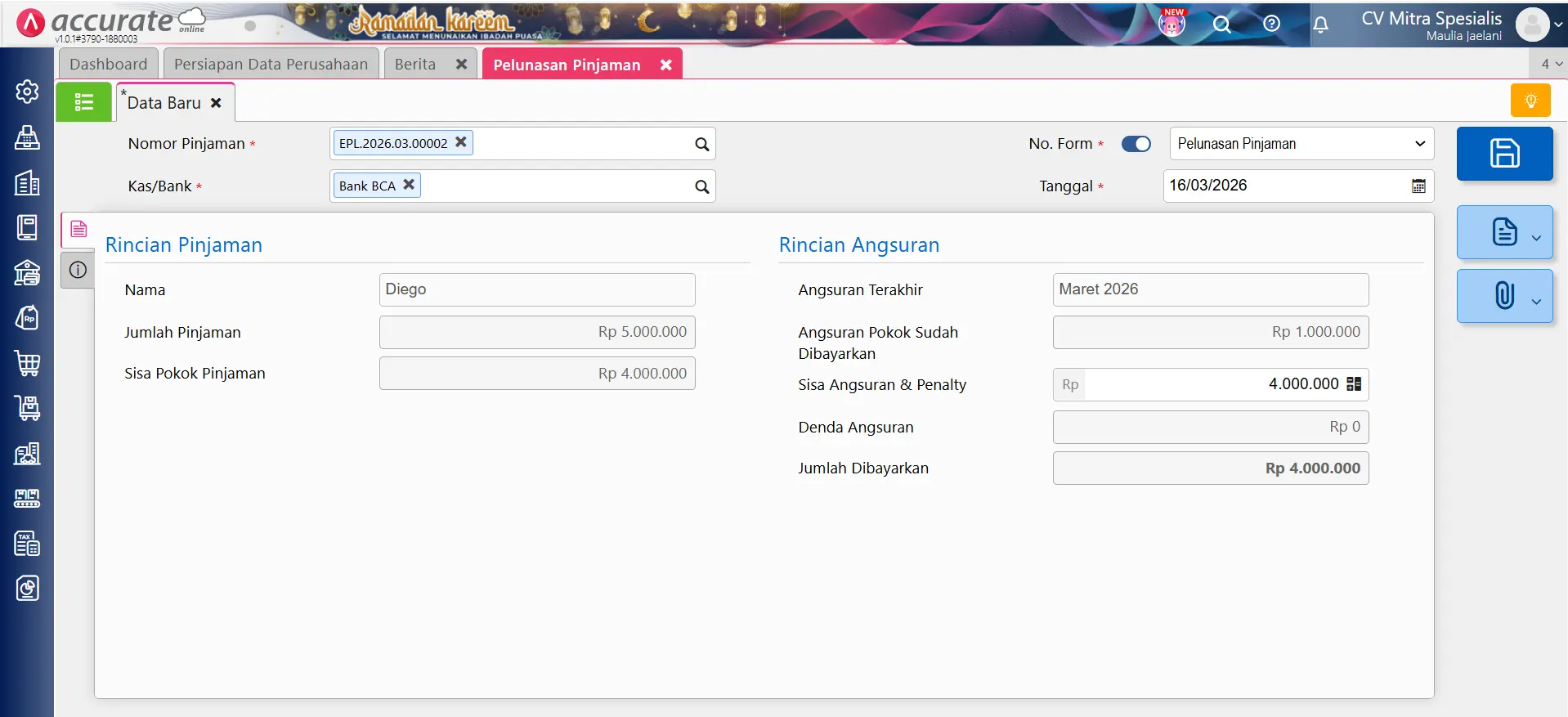Open calculator icon in Sisa Angsuran field
Image resolution: width=1568 pixels, height=717 pixels.
pos(1354,384)
